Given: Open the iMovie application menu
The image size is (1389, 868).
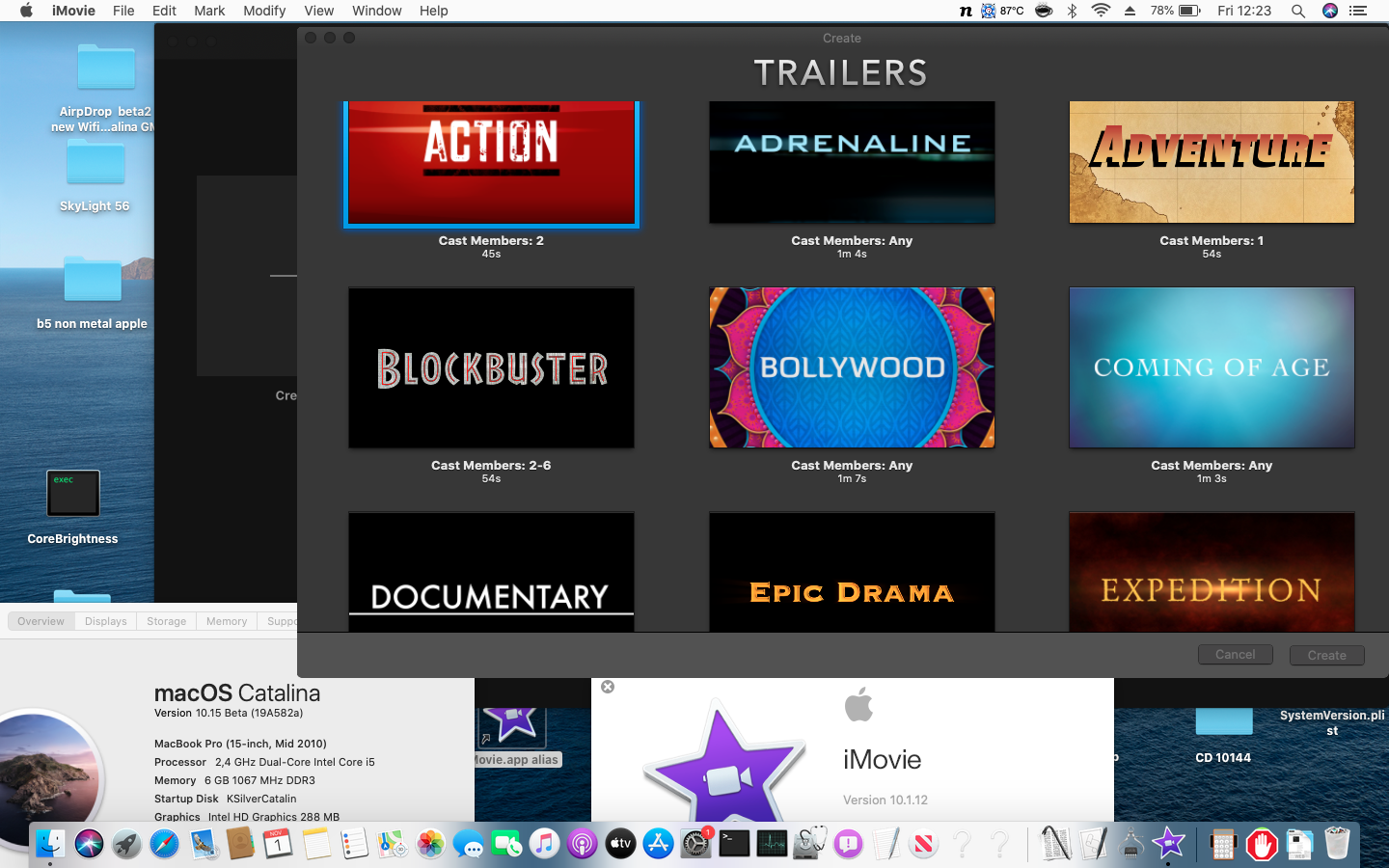Looking at the screenshot, I should pos(73,11).
